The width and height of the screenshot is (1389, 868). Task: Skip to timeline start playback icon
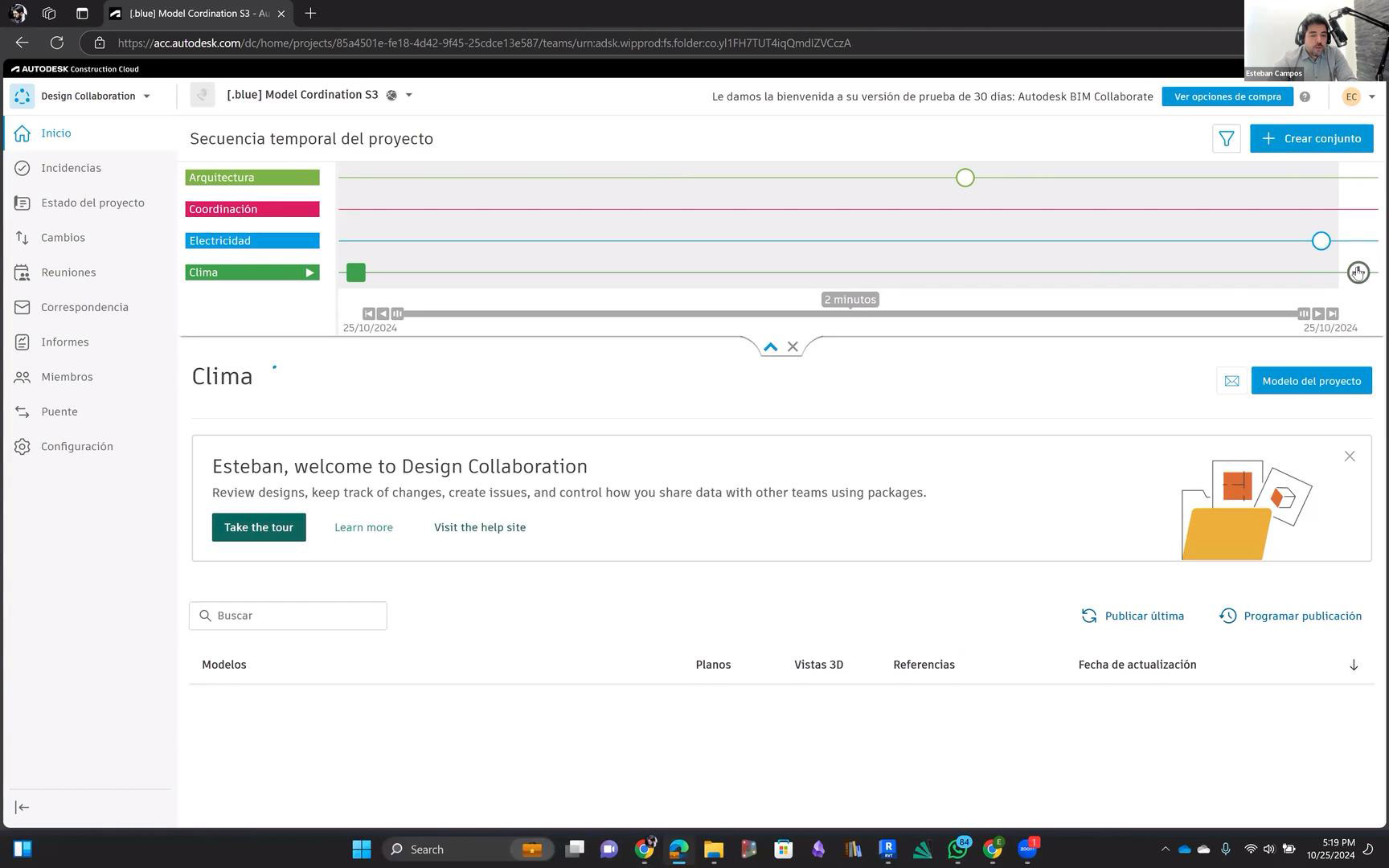[x=368, y=313]
